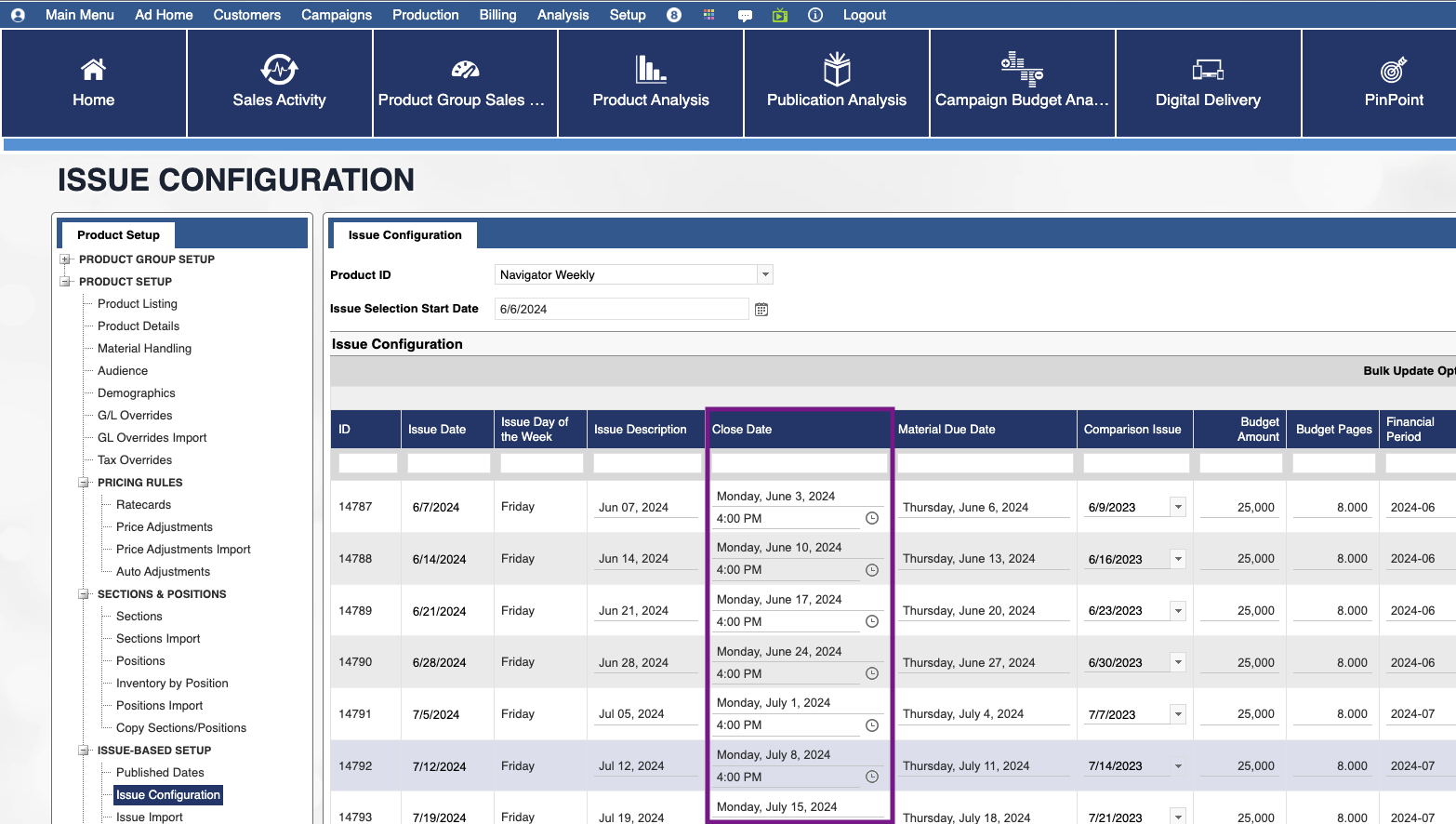This screenshot has height=824, width=1456.
Task: Select the Issue Configuration tab
Action: [x=404, y=235]
